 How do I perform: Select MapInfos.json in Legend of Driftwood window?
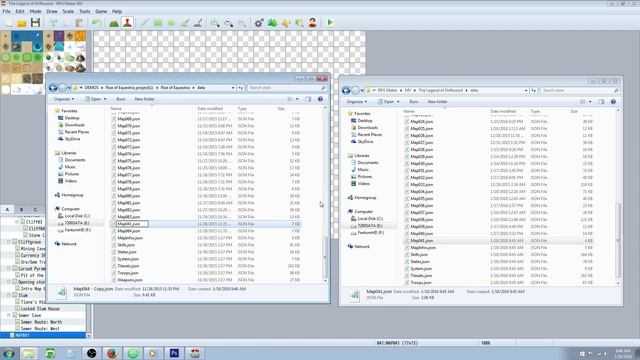point(423,248)
